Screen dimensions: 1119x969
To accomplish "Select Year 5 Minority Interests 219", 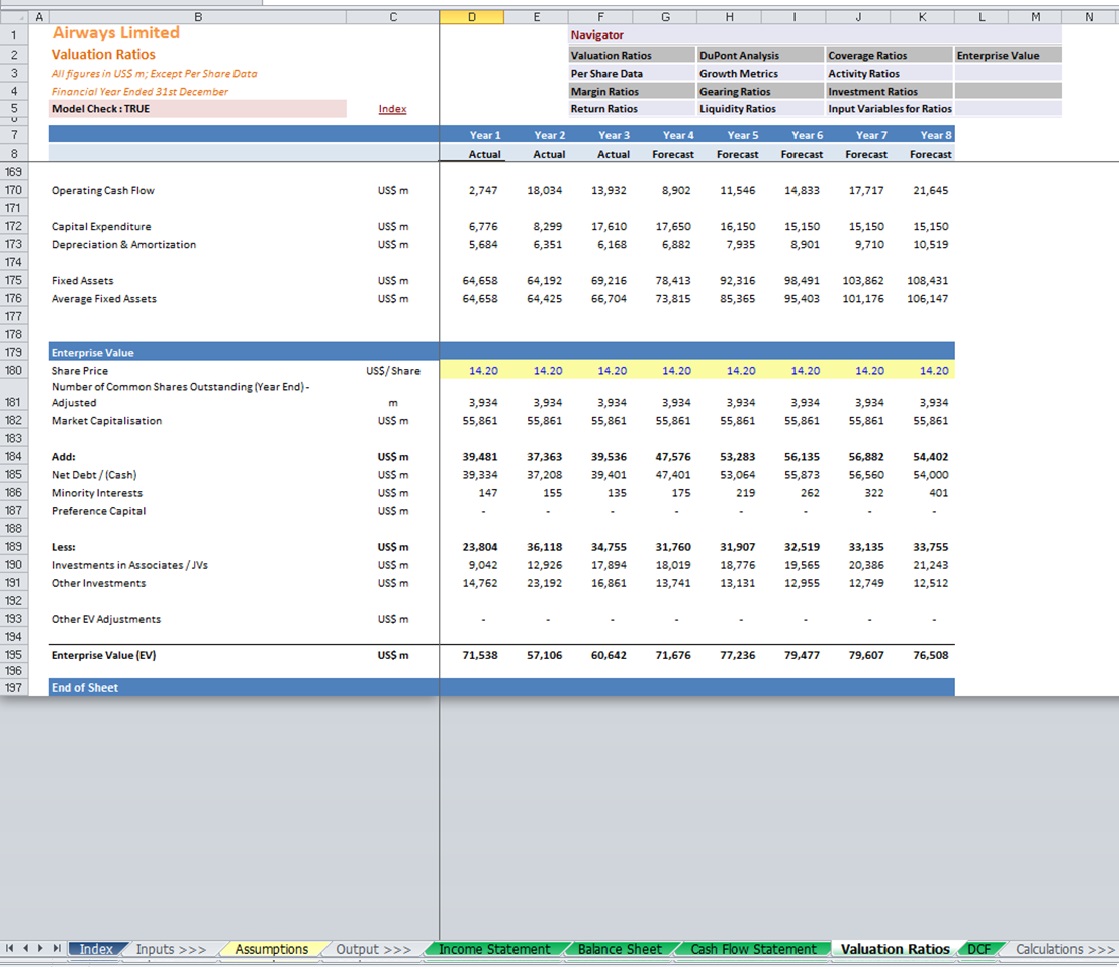I will point(729,492).
